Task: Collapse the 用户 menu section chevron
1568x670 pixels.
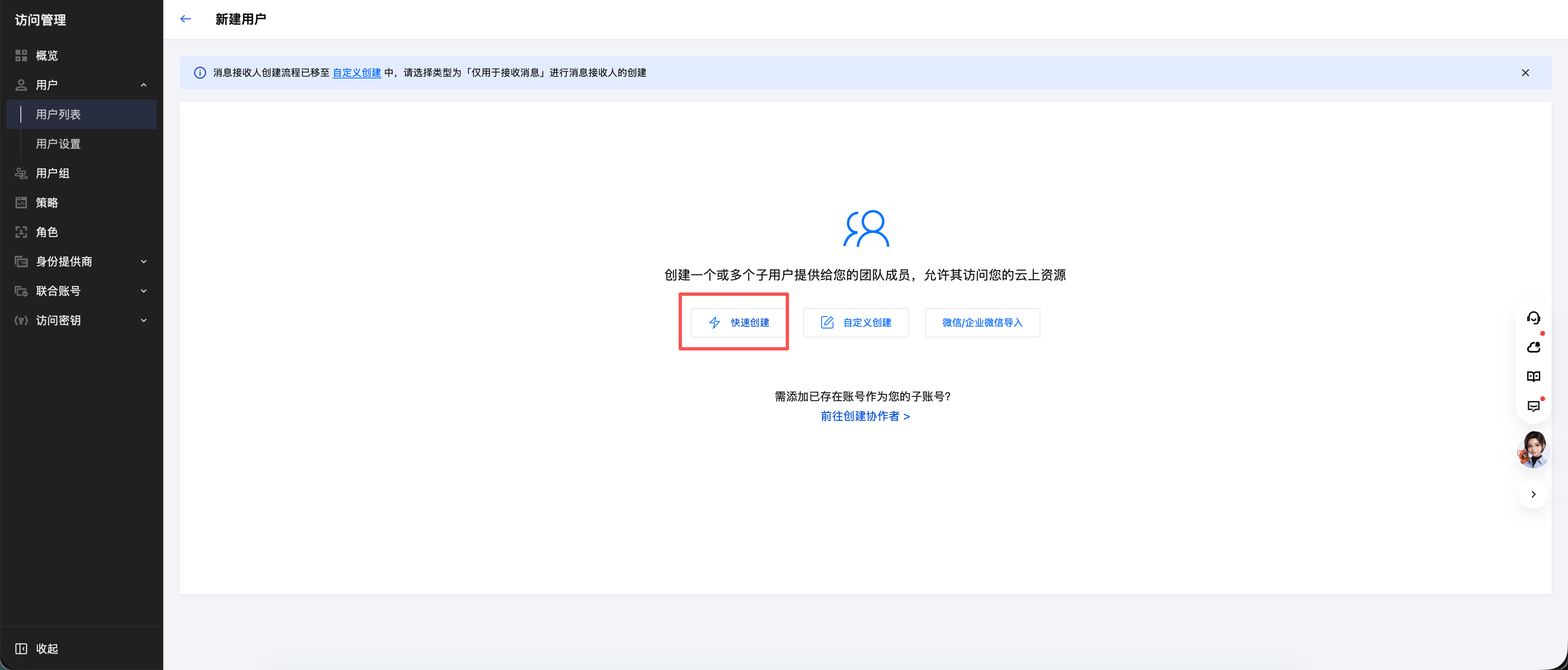Action: (144, 85)
